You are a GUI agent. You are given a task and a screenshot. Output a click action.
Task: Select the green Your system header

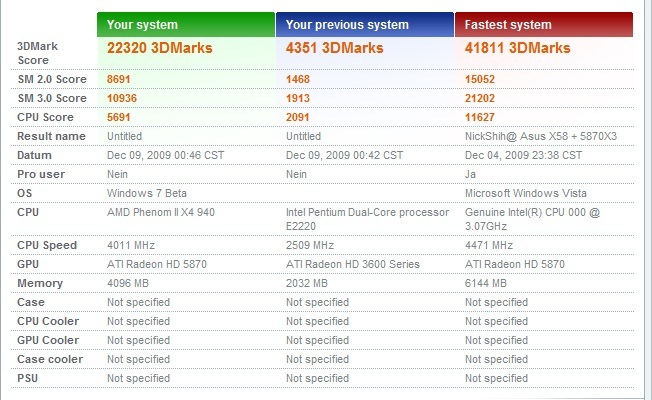tap(186, 25)
